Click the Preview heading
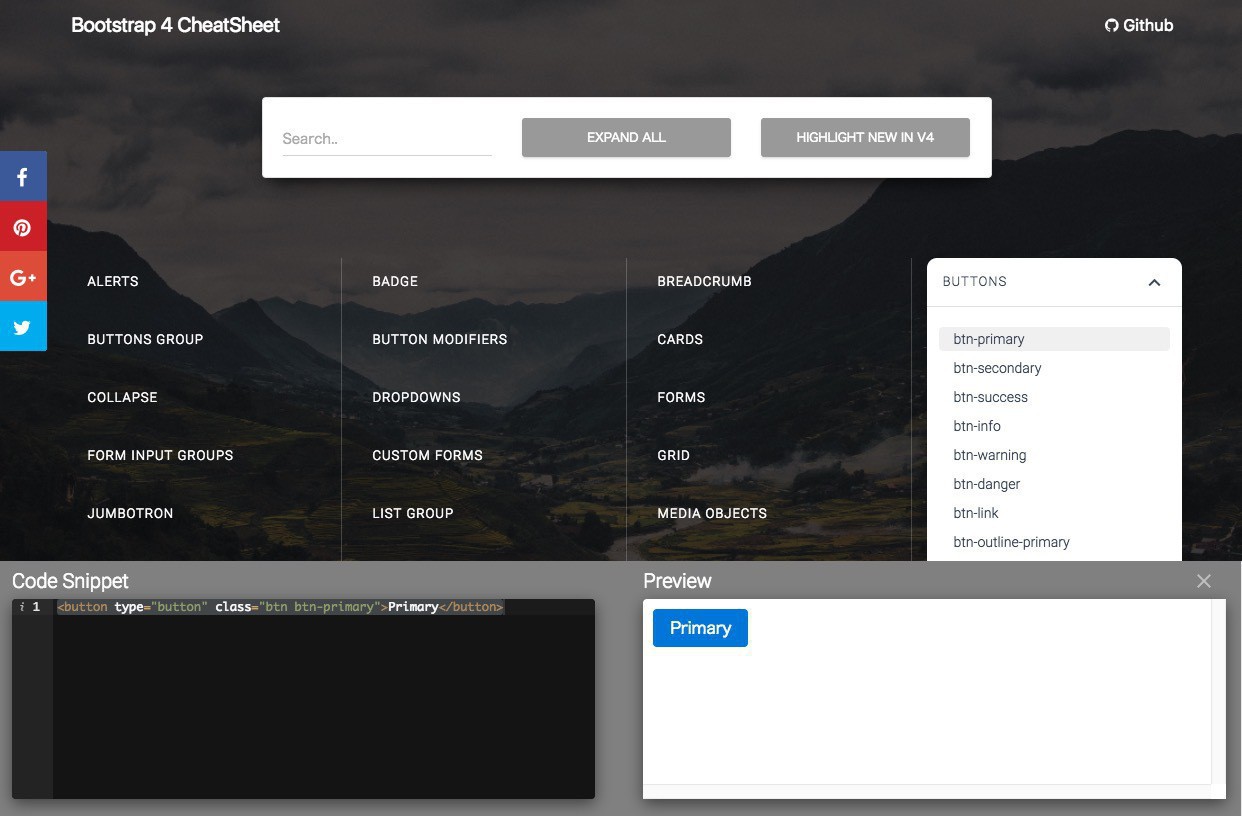1242x816 pixels. coord(677,581)
